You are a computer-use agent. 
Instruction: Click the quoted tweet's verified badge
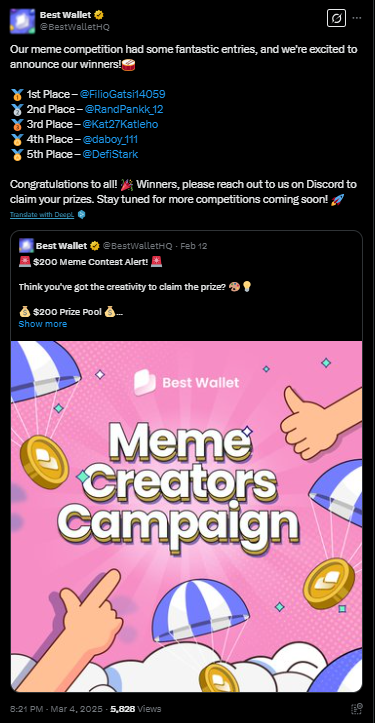[x=95, y=246]
